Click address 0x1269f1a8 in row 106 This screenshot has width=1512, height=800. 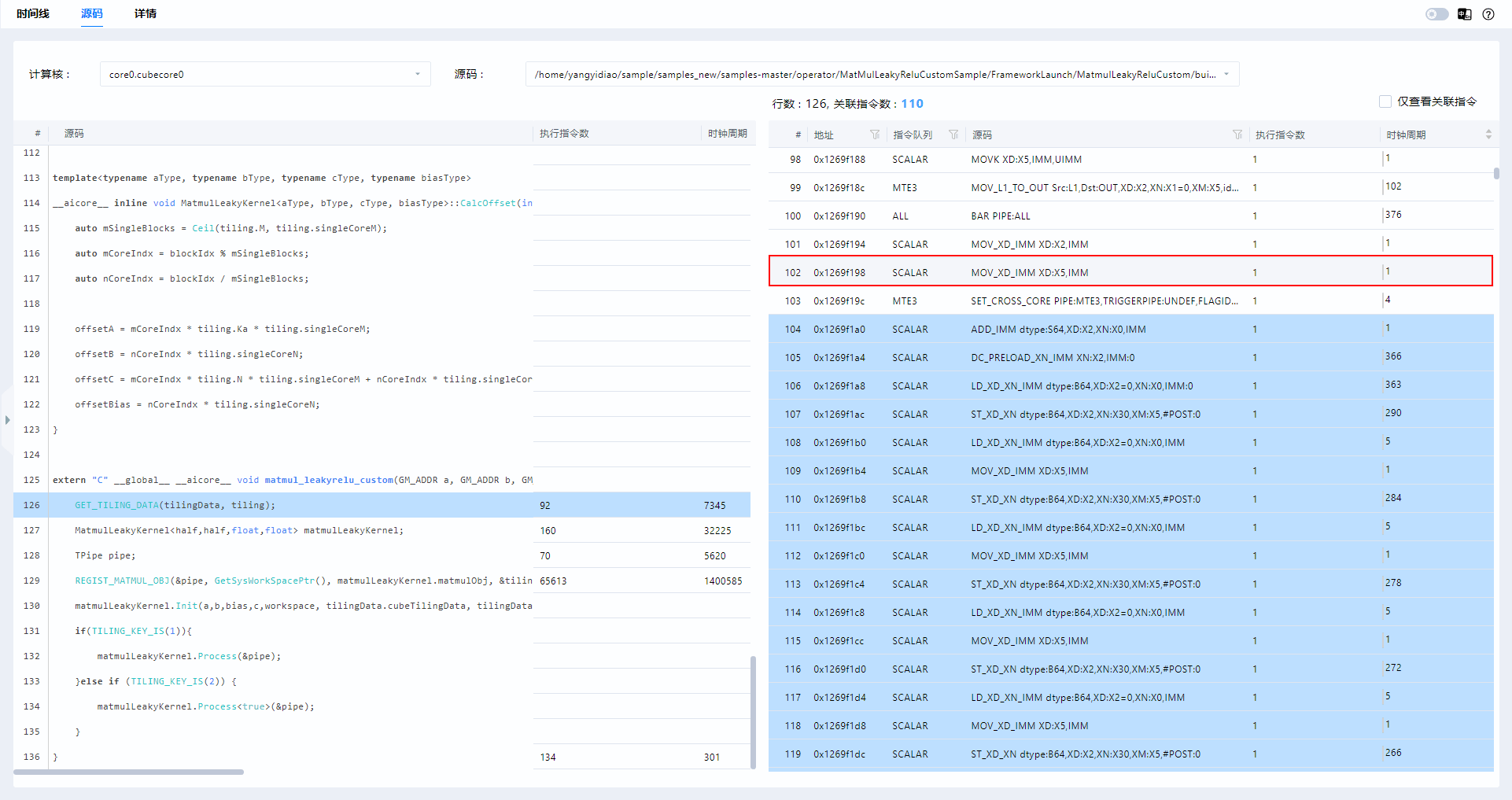point(839,385)
